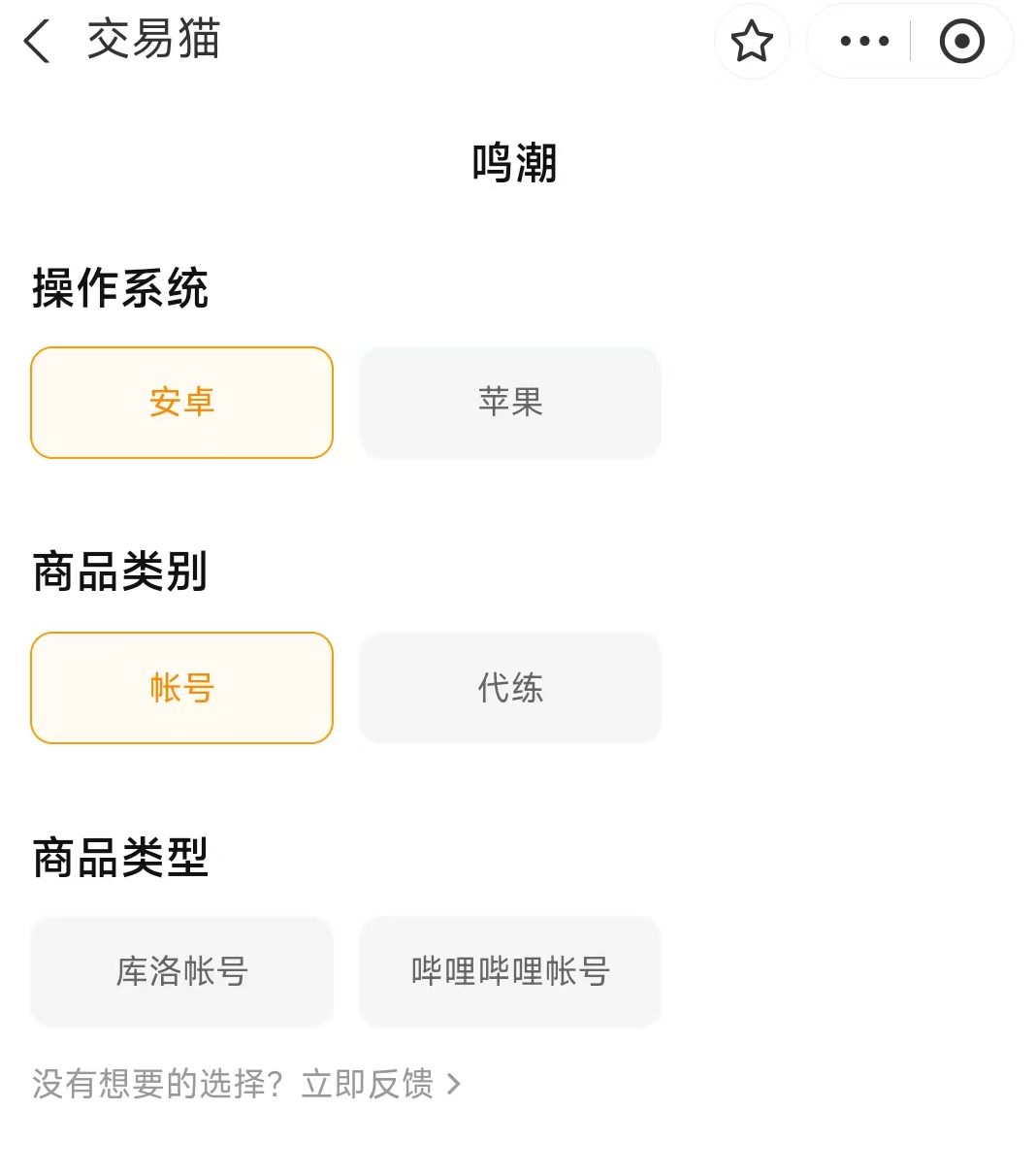Select the 安卓 operating system option

click(x=182, y=403)
